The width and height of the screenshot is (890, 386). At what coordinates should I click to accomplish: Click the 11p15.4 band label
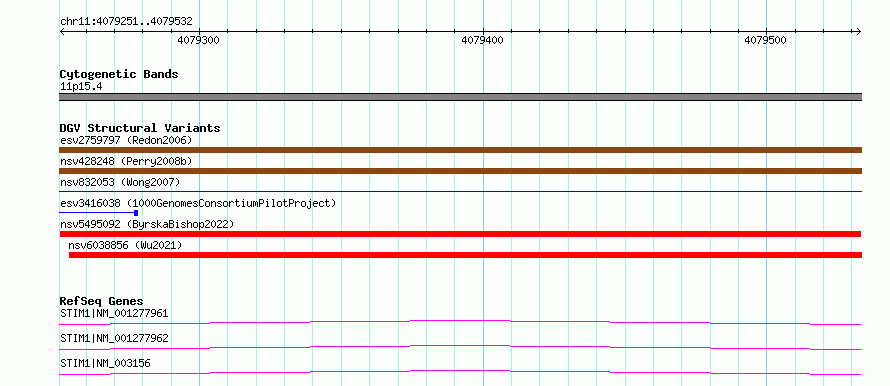(81, 87)
